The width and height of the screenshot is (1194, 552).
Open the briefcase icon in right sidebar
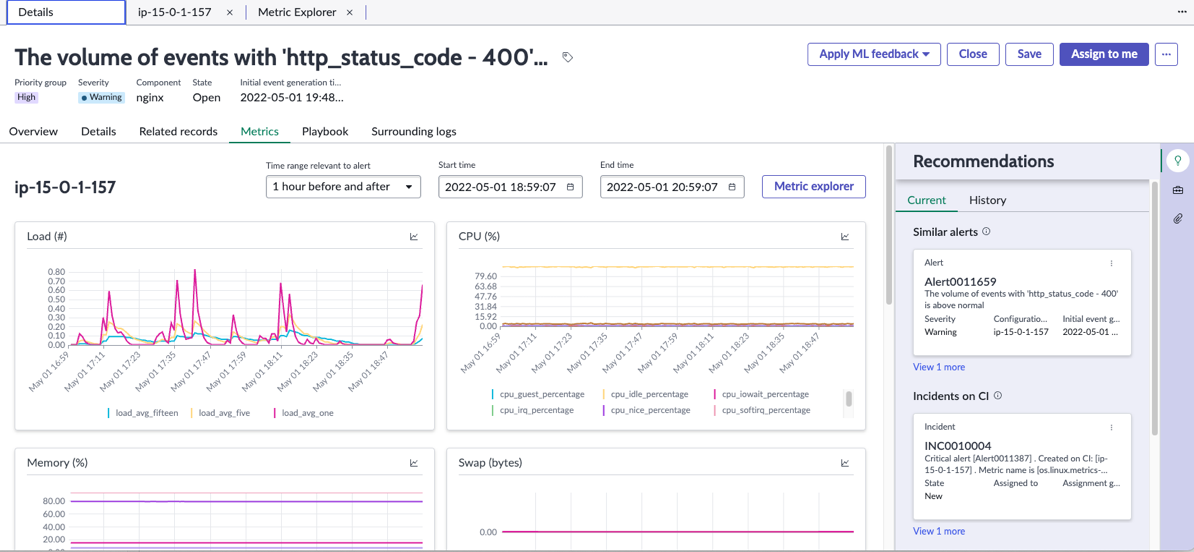1177,190
